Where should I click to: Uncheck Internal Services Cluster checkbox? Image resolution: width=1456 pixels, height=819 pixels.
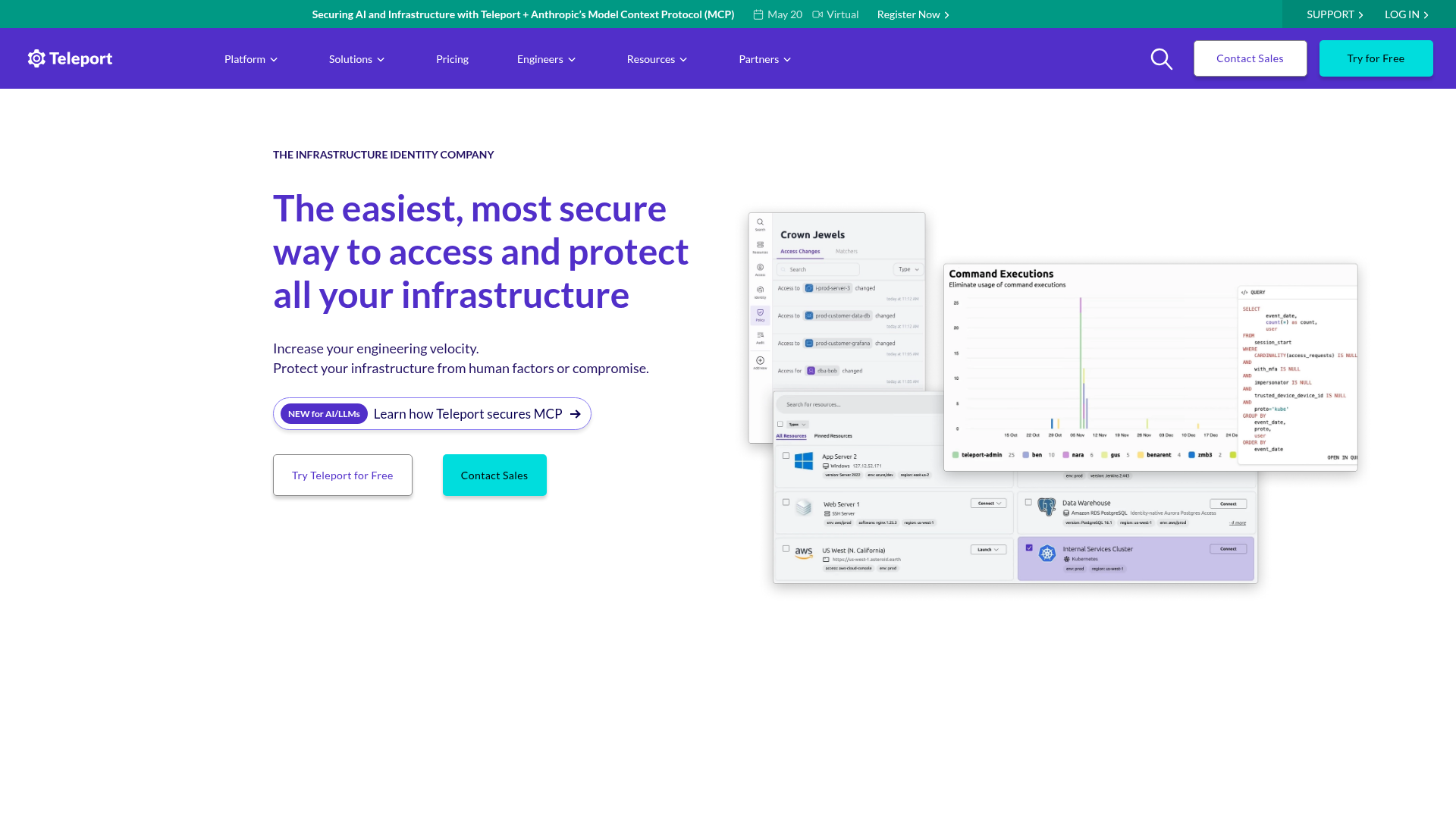1029,548
